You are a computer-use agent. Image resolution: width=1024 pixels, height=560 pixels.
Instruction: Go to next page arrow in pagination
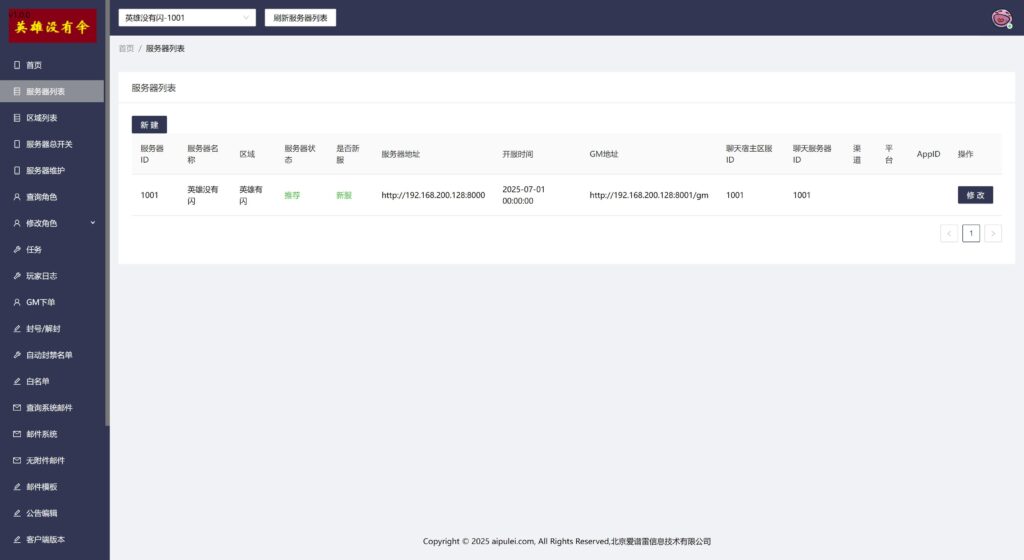(993, 233)
